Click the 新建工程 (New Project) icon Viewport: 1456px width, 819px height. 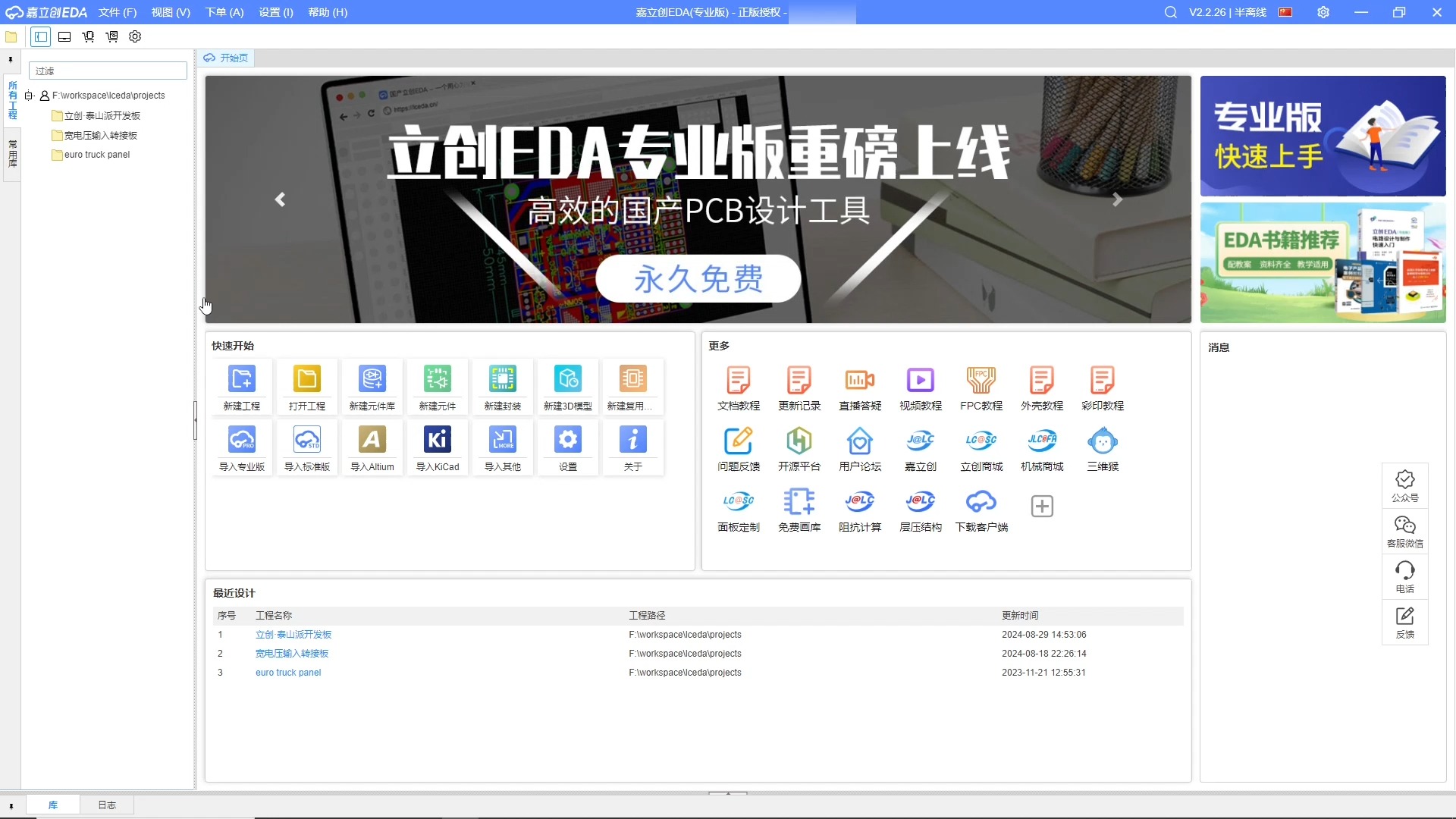click(242, 379)
